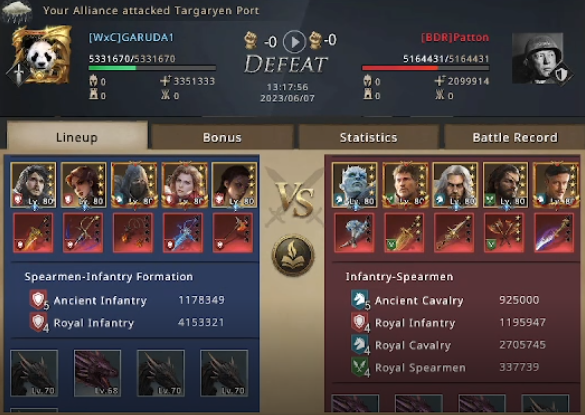The height and width of the screenshot is (415, 585).
Task: Click the Royal Spearmen green icon
Action: (360, 367)
